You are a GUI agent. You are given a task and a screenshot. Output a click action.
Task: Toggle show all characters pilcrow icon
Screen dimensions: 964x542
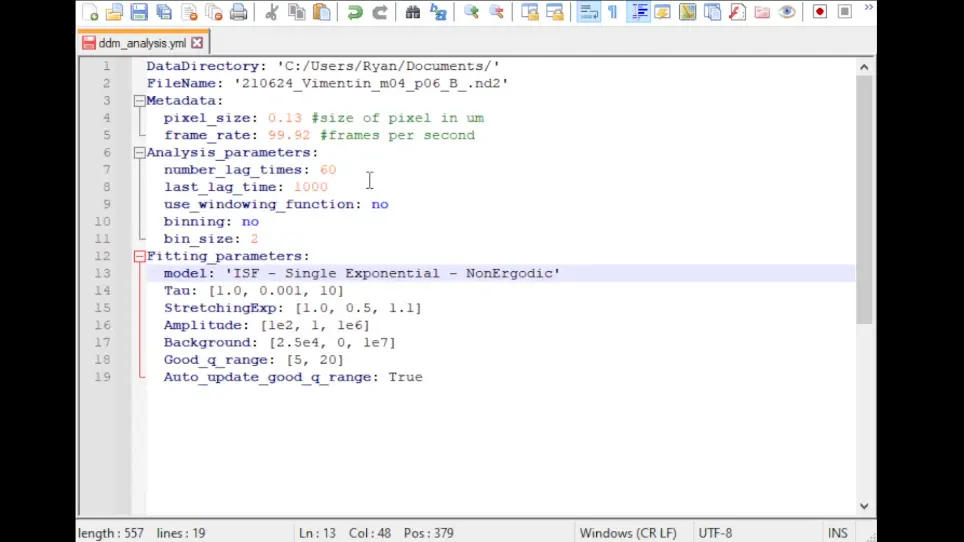613,12
